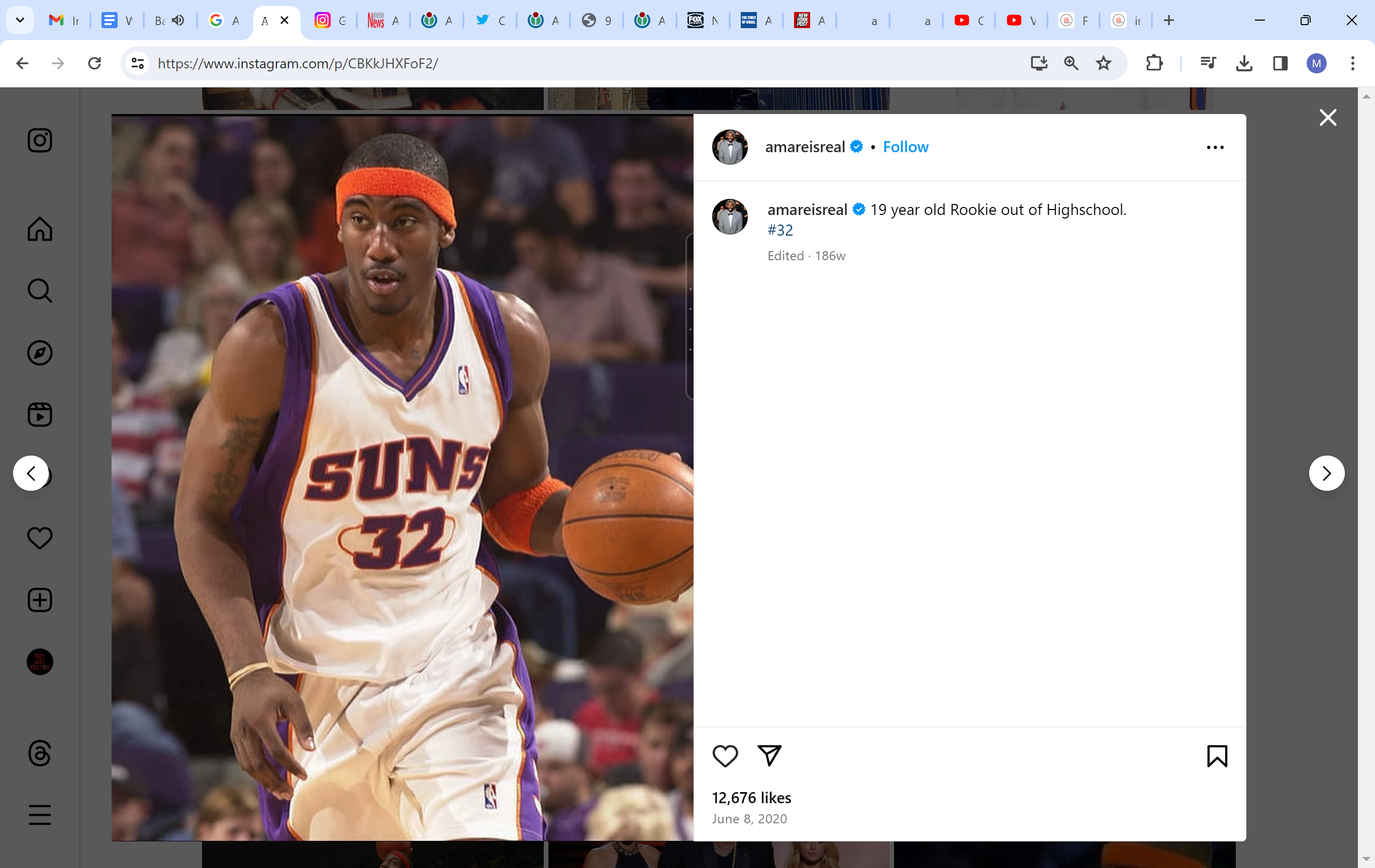Open Threads from the Instagram sidebar
The image size is (1375, 868).
click(40, 753)
